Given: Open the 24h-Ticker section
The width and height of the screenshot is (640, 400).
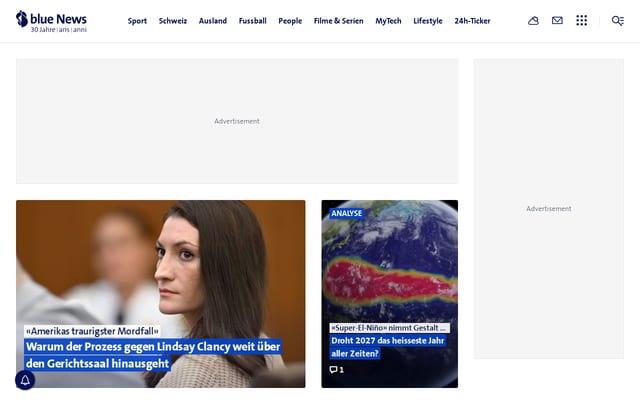Looking at the screenshot, I should click(x=472, y=21).
